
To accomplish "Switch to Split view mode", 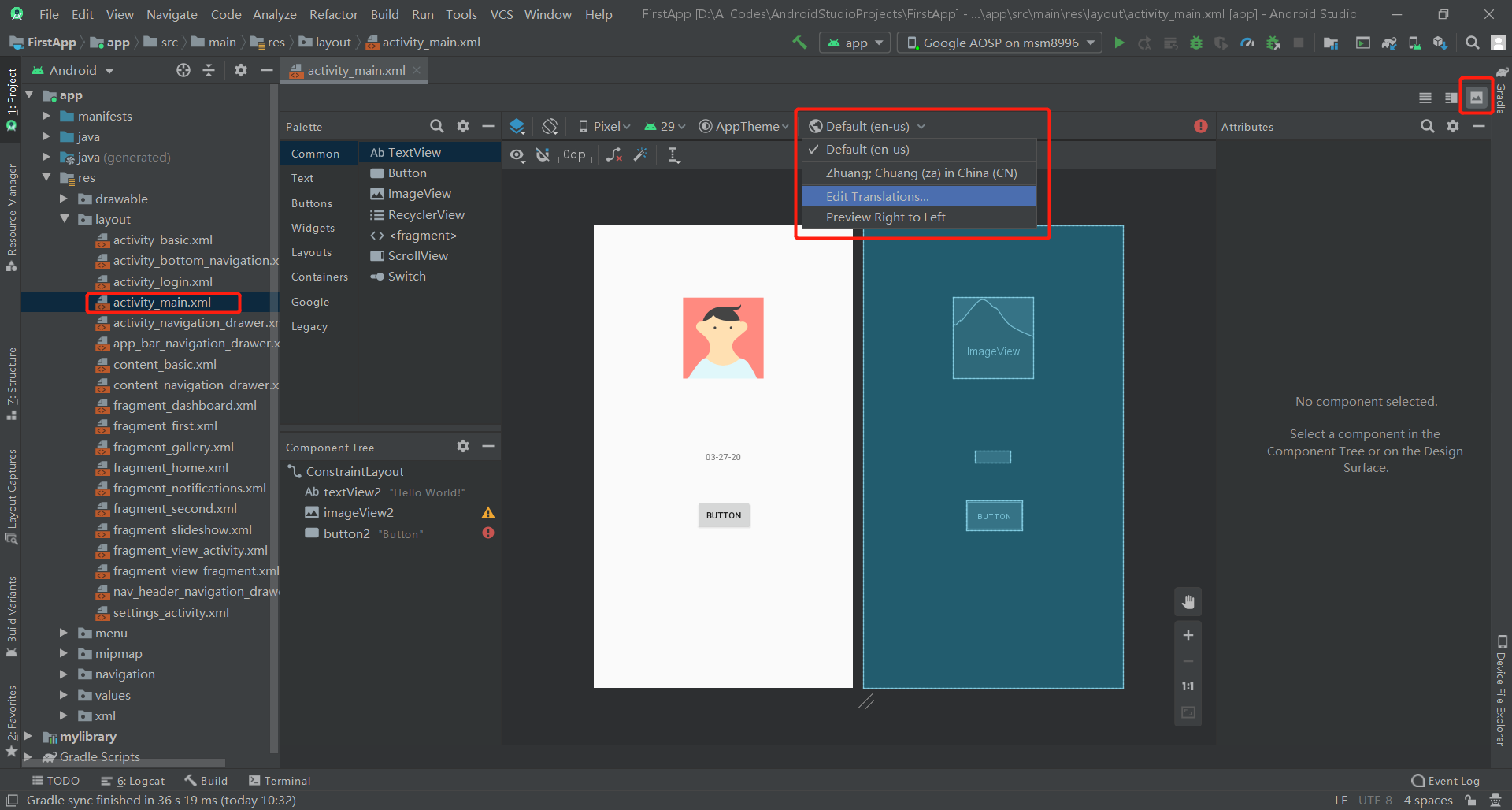I will (x=1451, y=98).
